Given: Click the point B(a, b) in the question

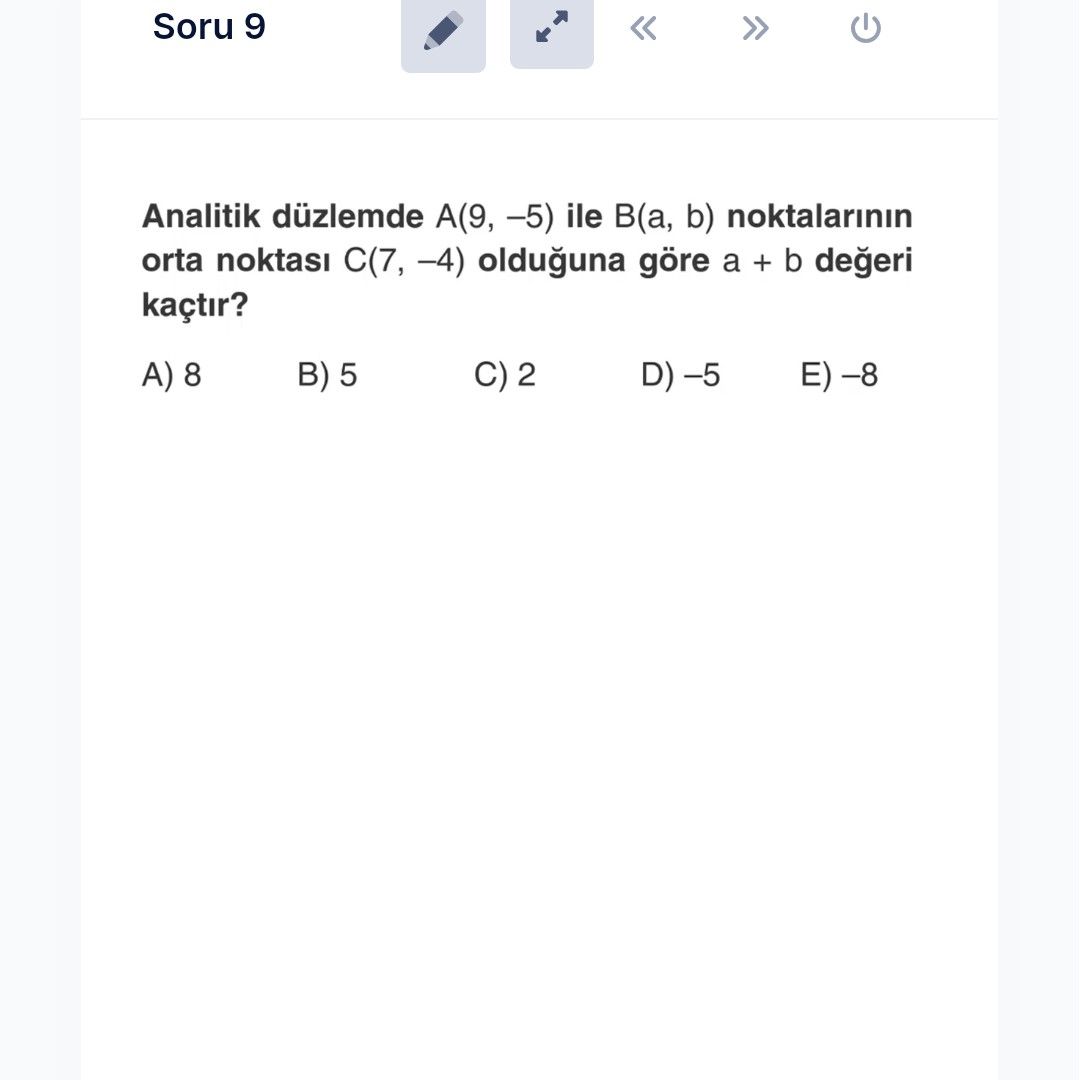Looking at the screenshot, I should 657,217.
